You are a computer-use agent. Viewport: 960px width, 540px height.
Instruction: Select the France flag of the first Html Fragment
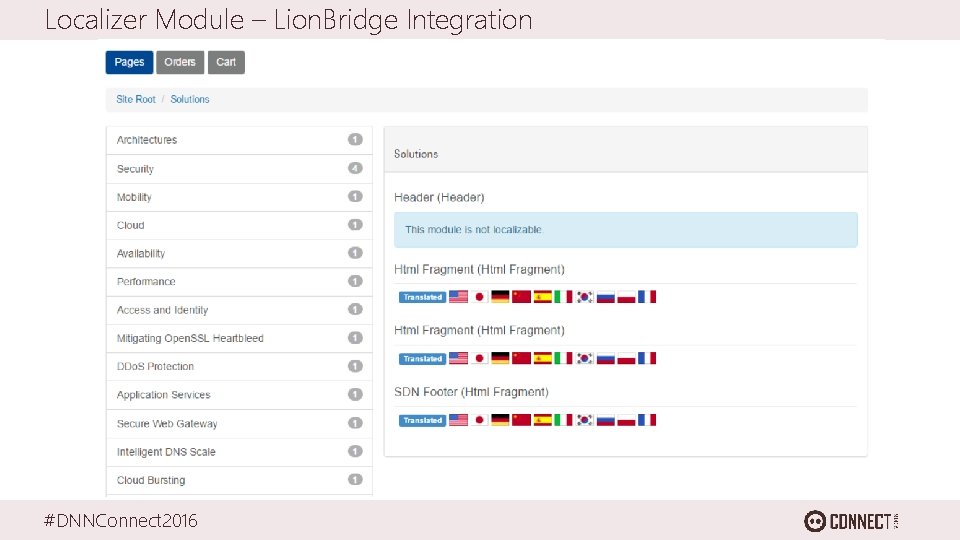[647, 297]
